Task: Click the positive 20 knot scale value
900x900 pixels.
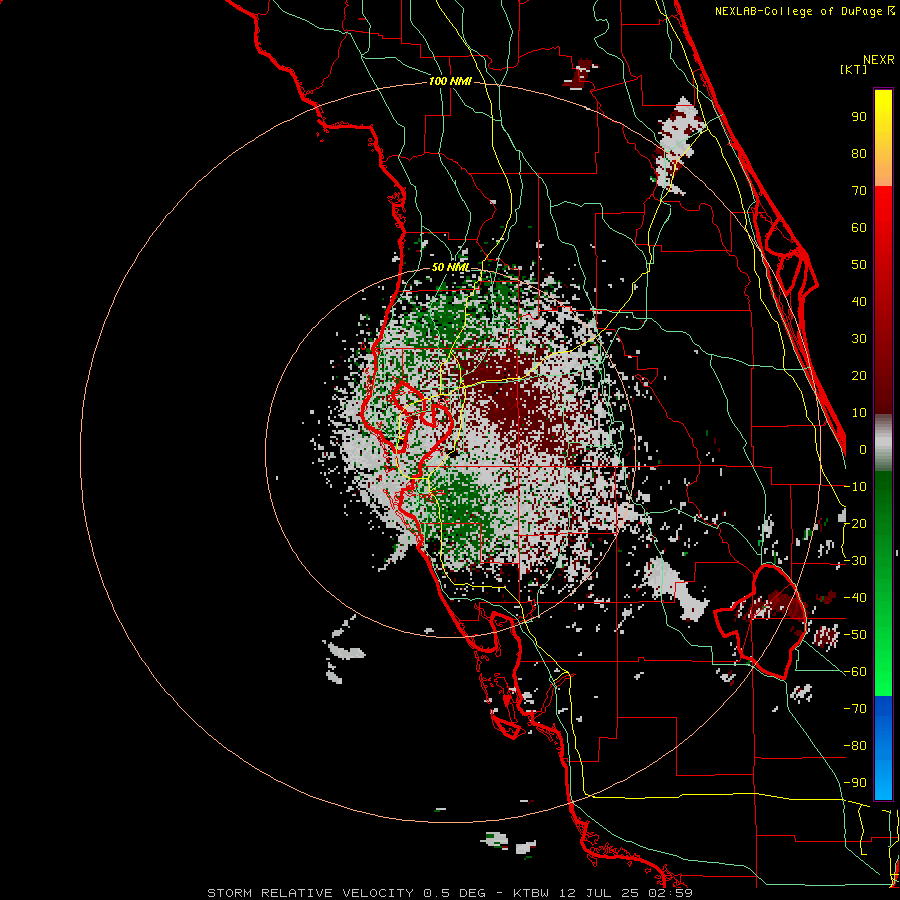Action: (859, 375)
